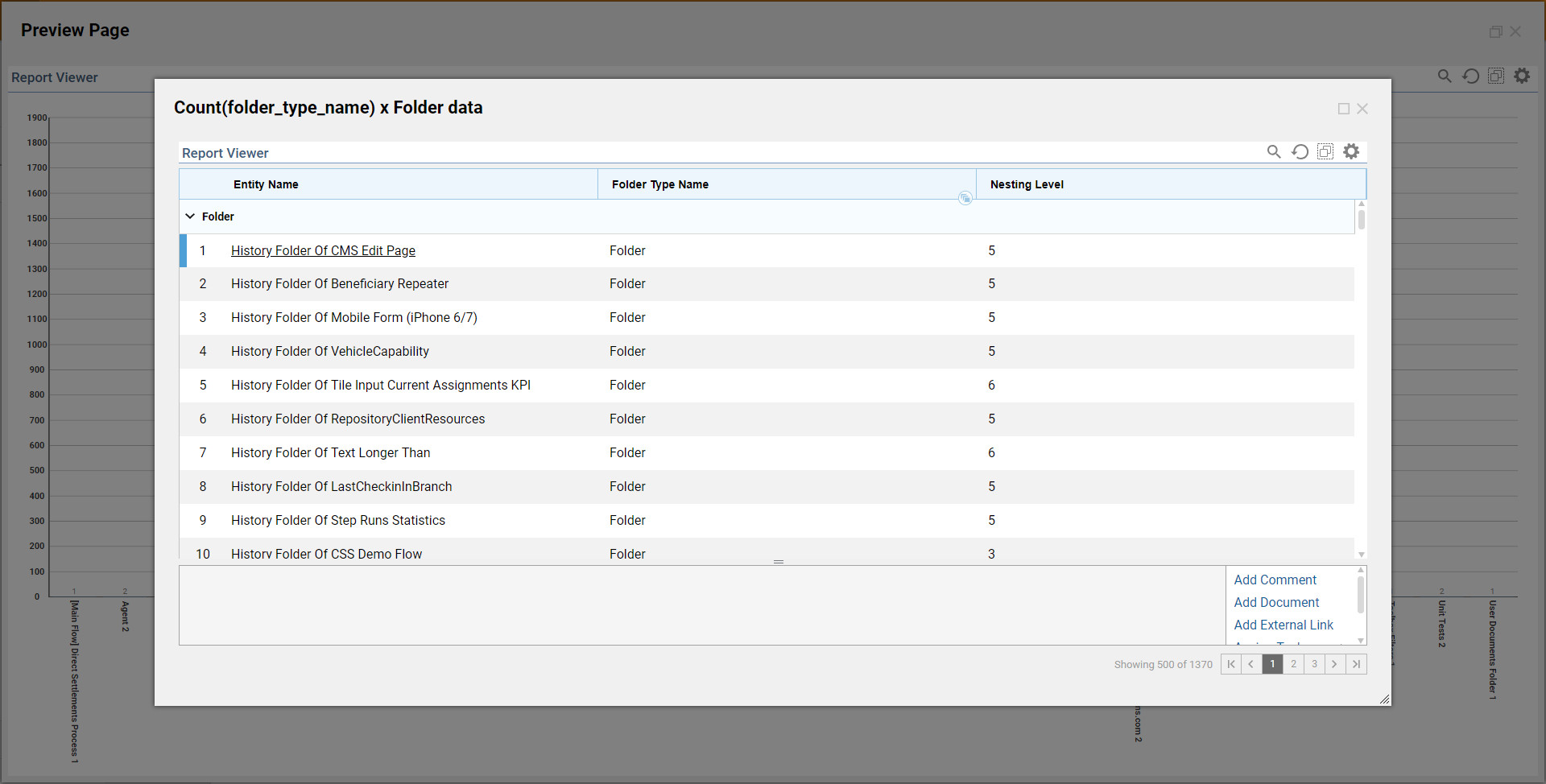Open History Folder Of CMS Edit Page link

[x=323, y=250]
